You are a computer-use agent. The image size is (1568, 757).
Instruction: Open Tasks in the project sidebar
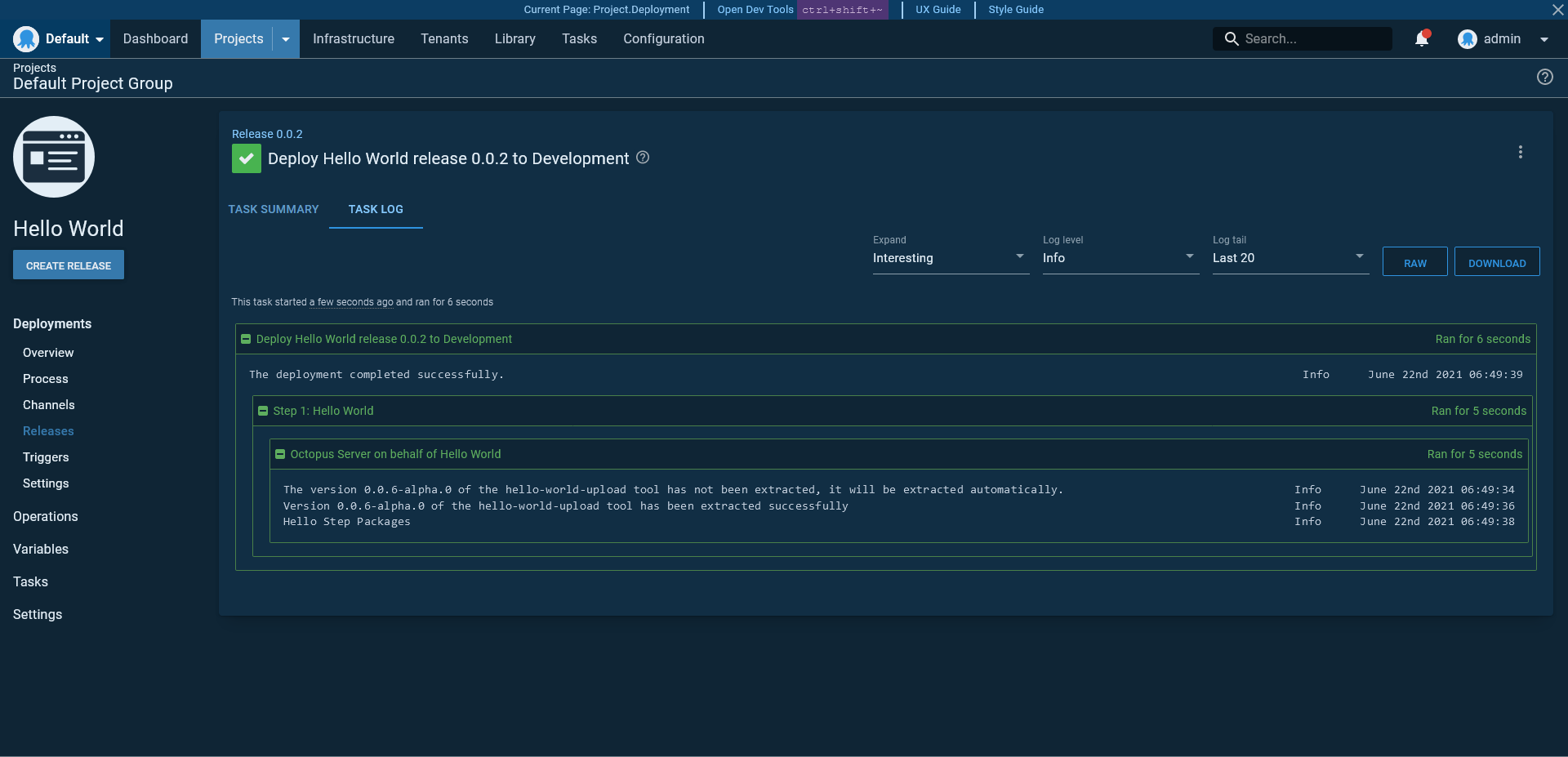(x=30, y=581)
